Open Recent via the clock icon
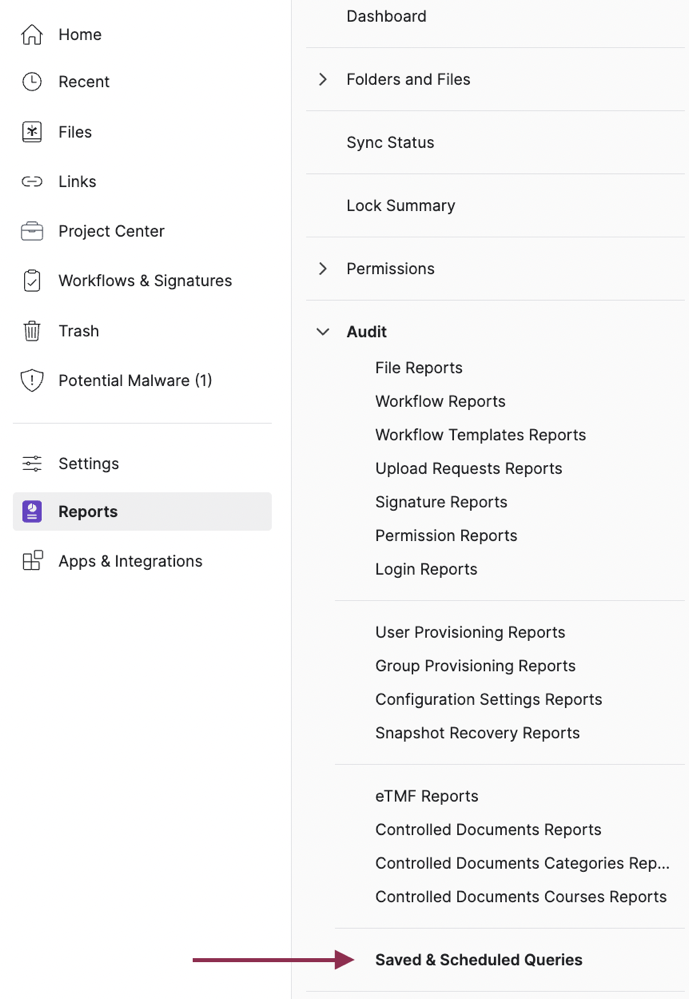 coord(32,82)
